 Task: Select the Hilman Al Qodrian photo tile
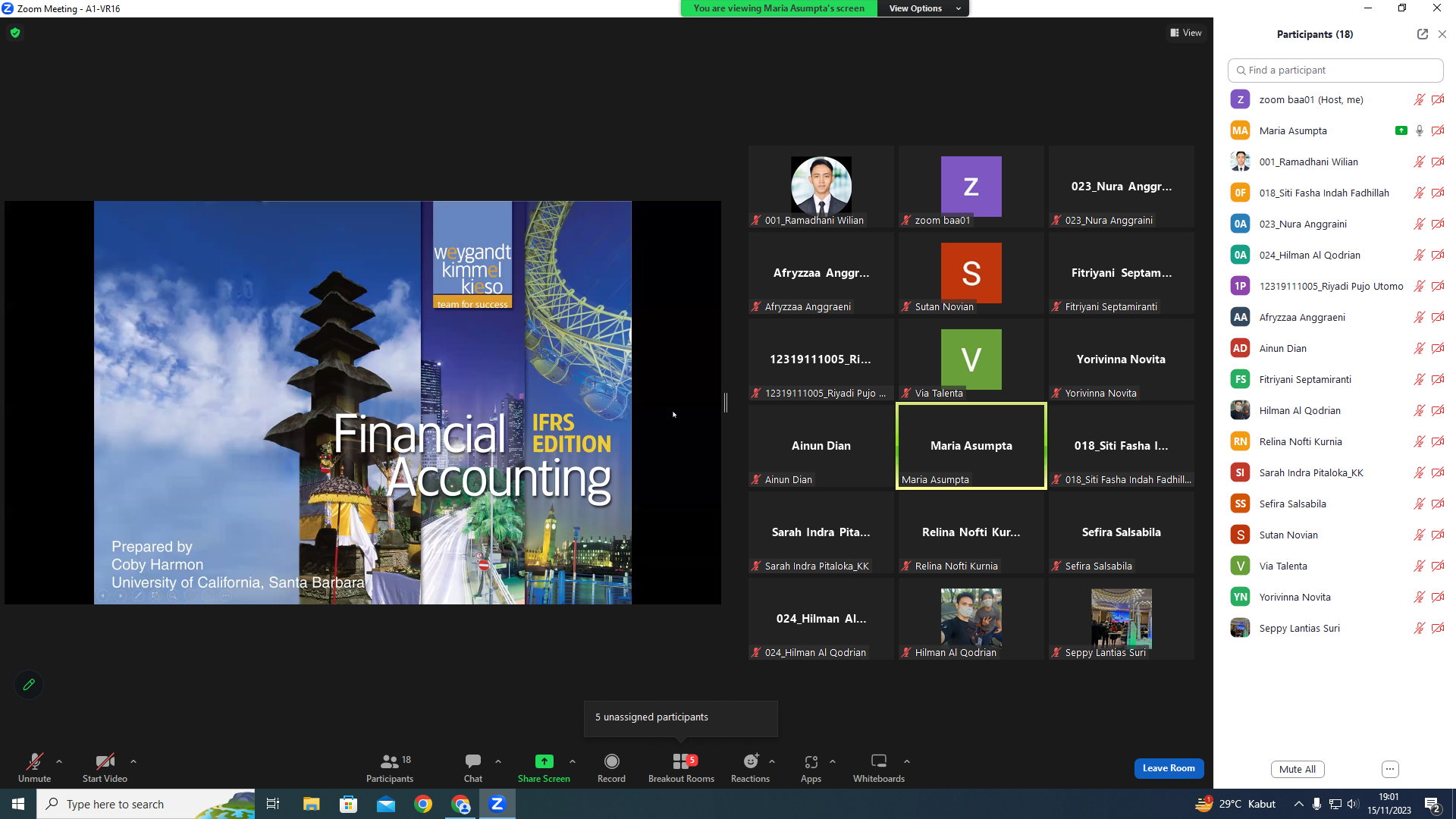[971, 619]
